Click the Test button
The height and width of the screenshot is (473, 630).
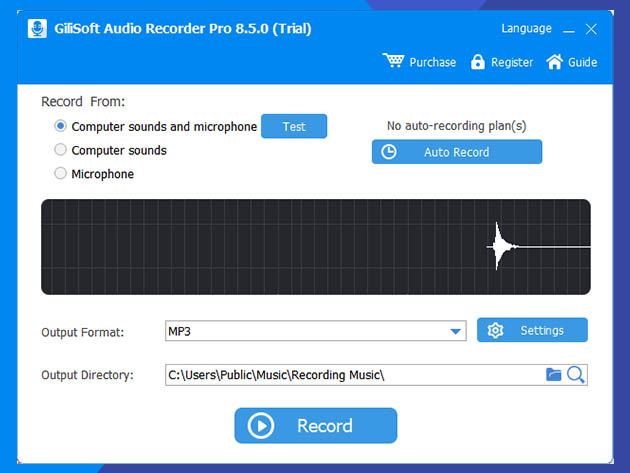coord(294,126)
